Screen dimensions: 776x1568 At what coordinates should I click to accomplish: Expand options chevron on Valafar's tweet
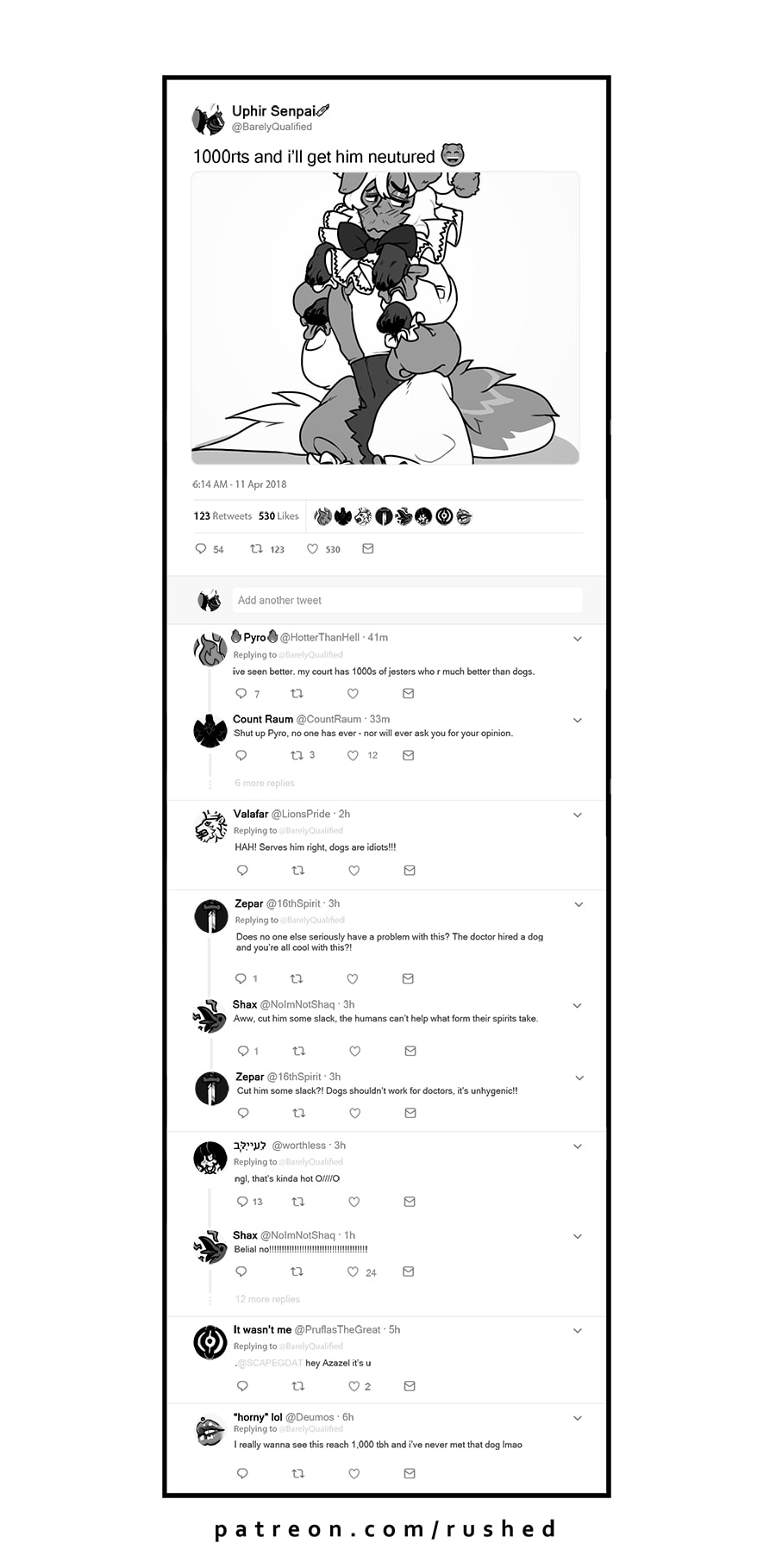pyautogui.click(x=578, y=815)
